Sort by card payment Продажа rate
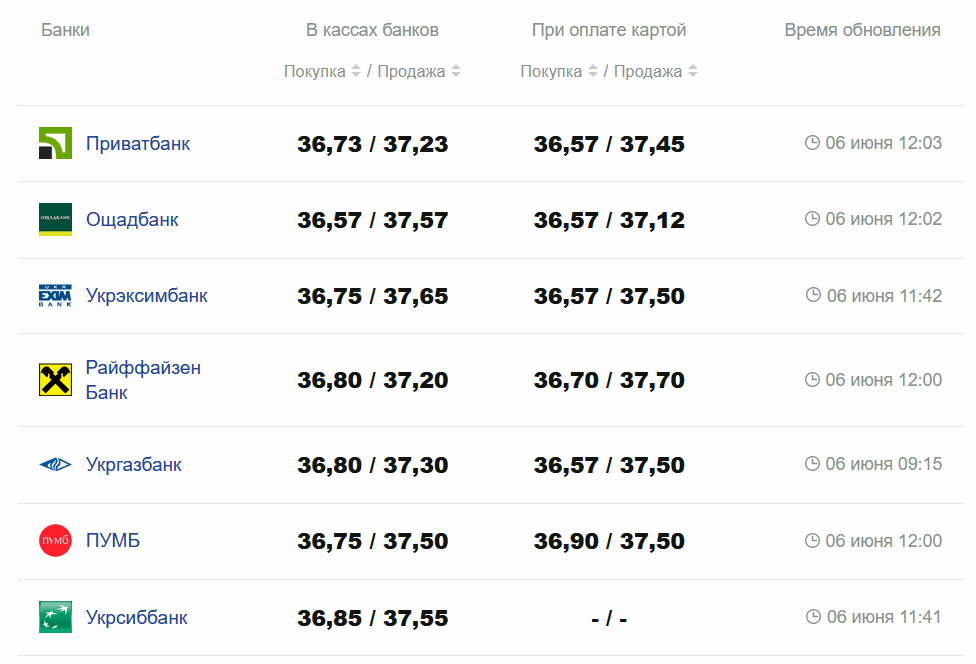The height and width of the screenshot is (664, 976). coord(693,72)
